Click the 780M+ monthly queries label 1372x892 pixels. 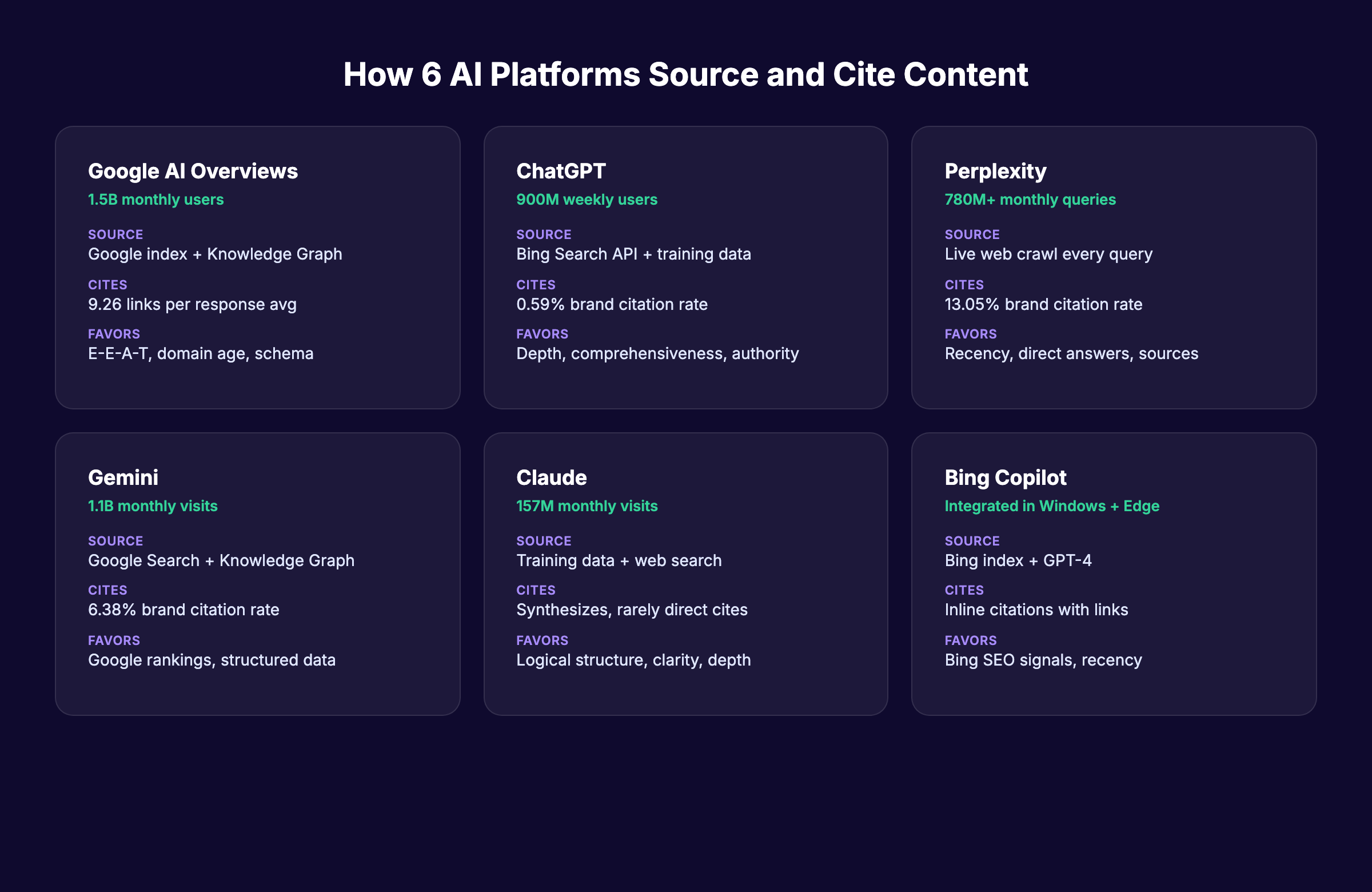1030,199
